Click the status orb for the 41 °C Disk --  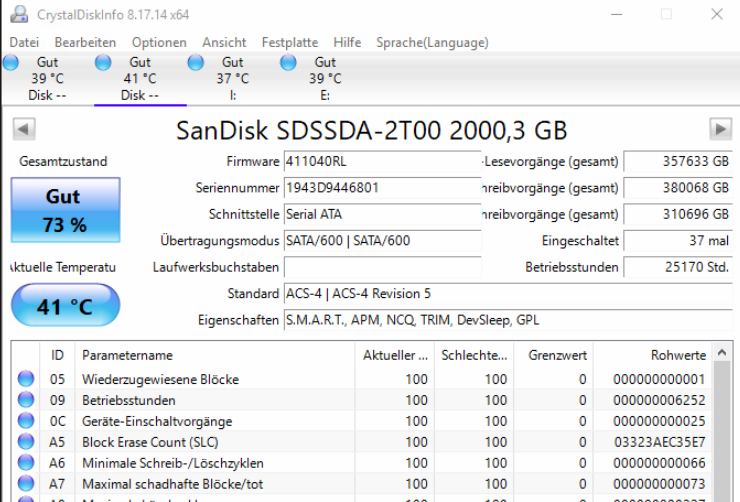(x=103, y=62)
